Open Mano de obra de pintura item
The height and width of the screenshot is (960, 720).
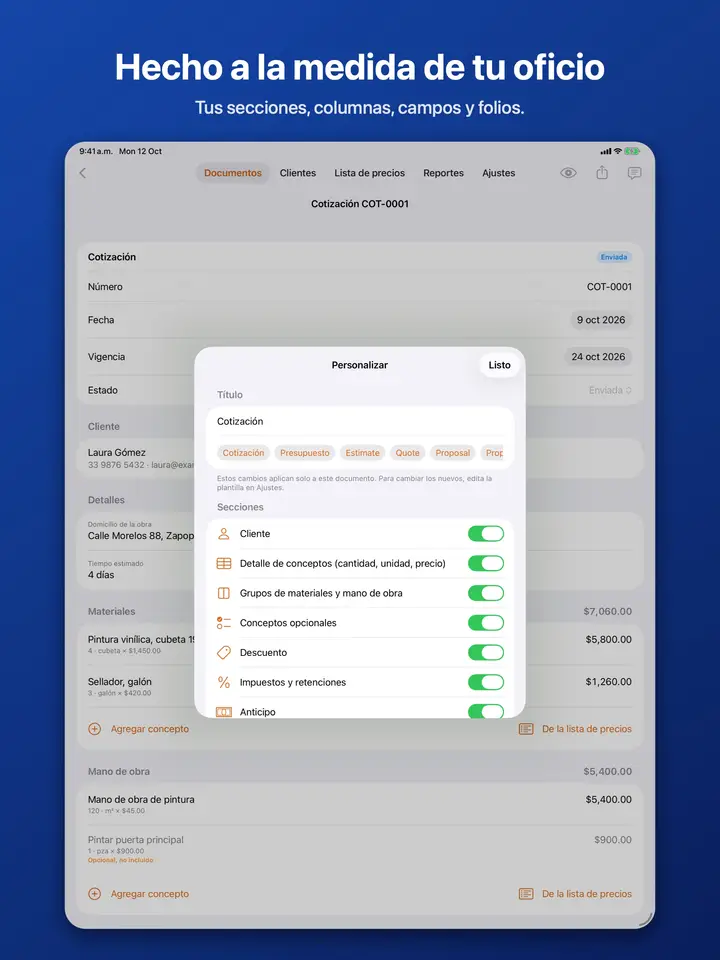click(x=360, y=804)
